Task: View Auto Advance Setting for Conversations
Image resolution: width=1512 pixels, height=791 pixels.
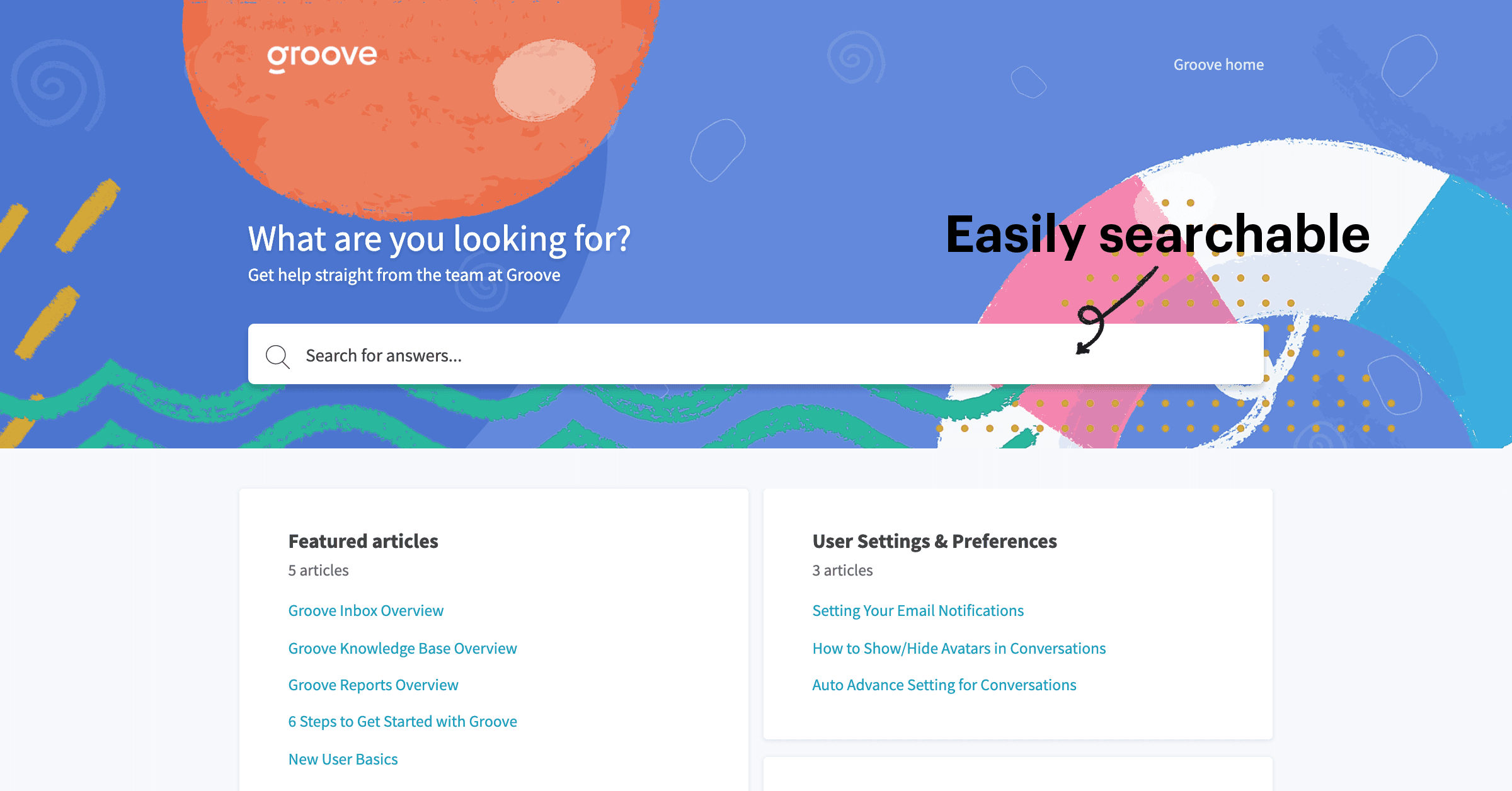Action: (944, 685)
